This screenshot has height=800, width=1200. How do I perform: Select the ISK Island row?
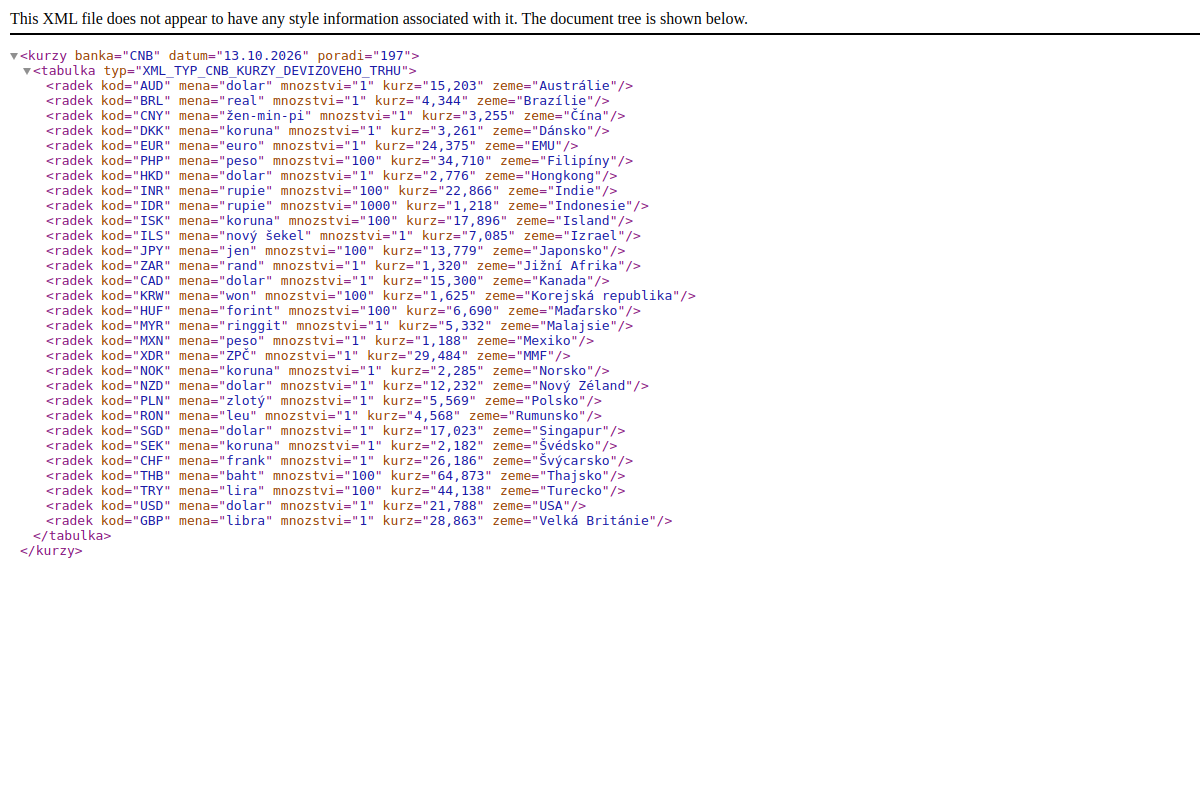339,221
